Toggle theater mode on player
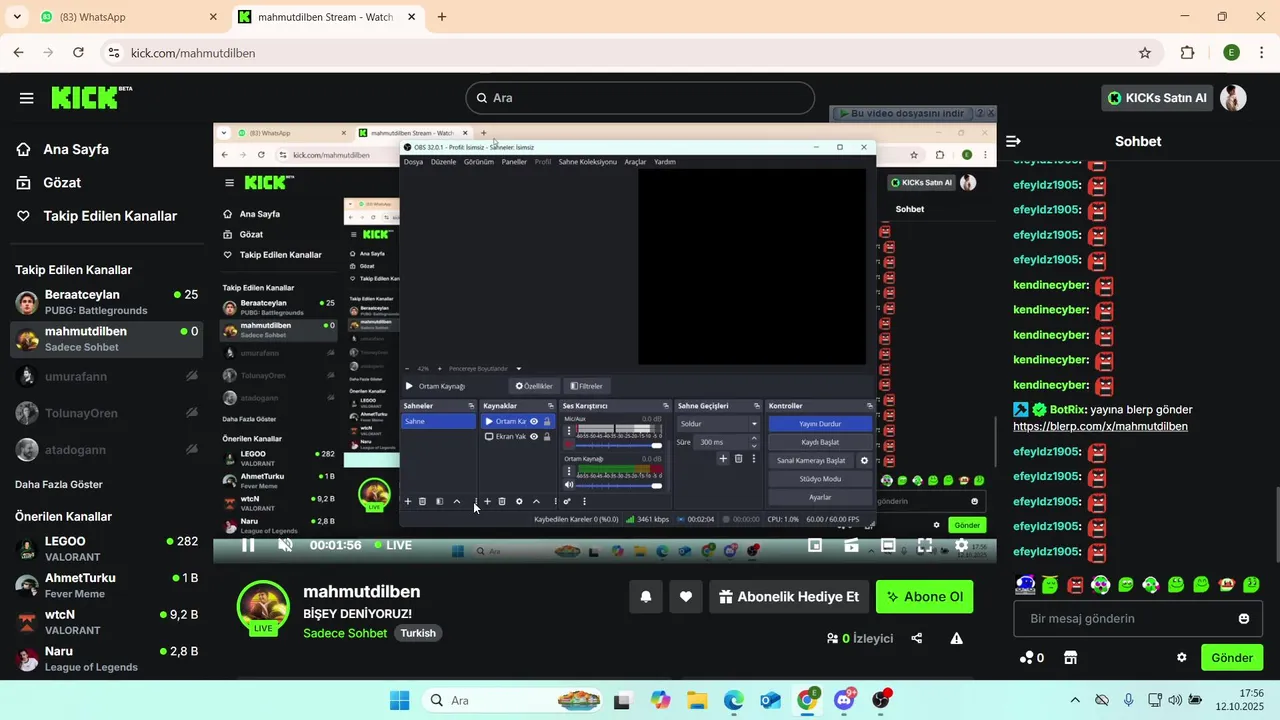This screenshot has width=1280, height=720. tap(888, 545)
